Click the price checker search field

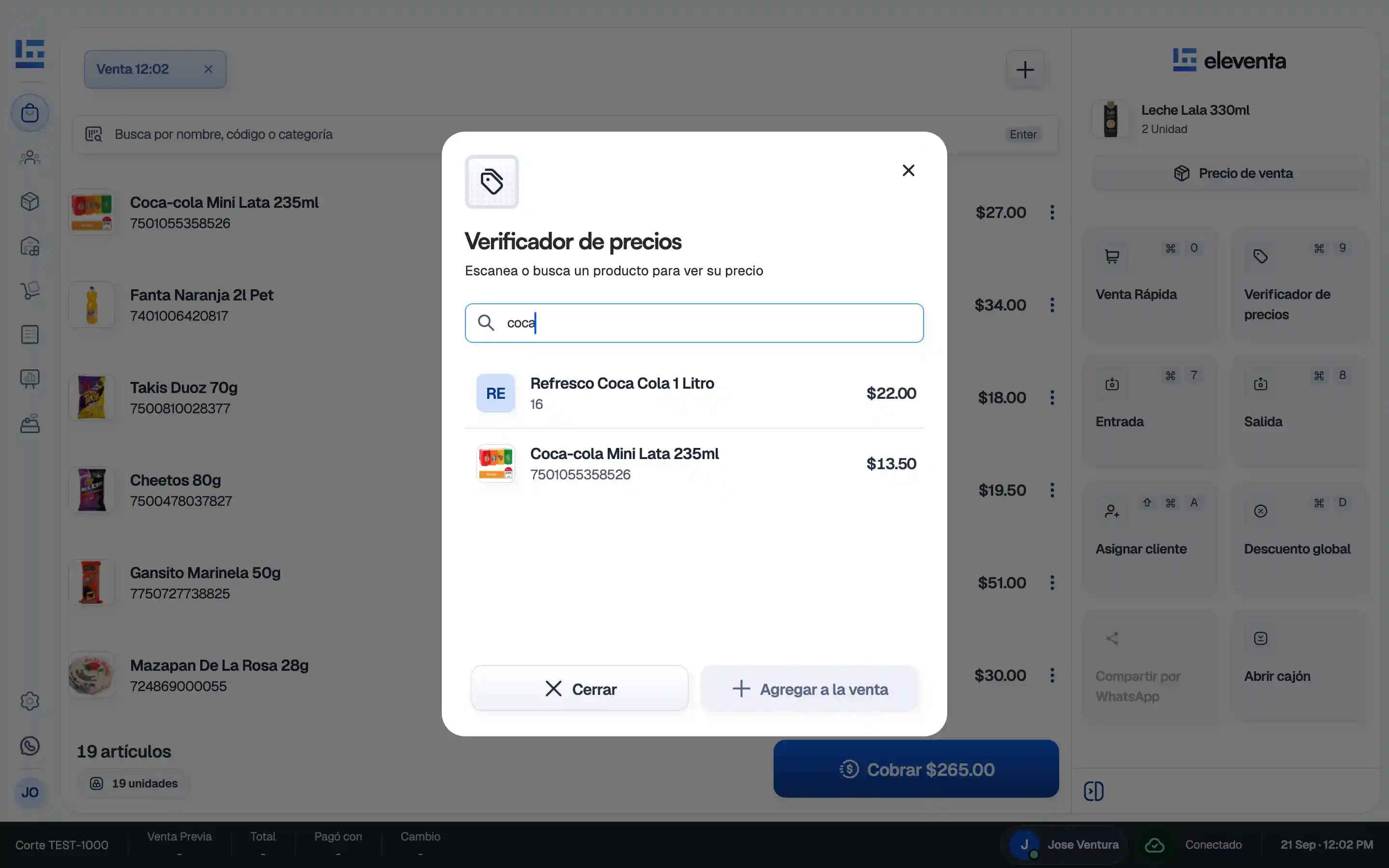tap(694, 323)
